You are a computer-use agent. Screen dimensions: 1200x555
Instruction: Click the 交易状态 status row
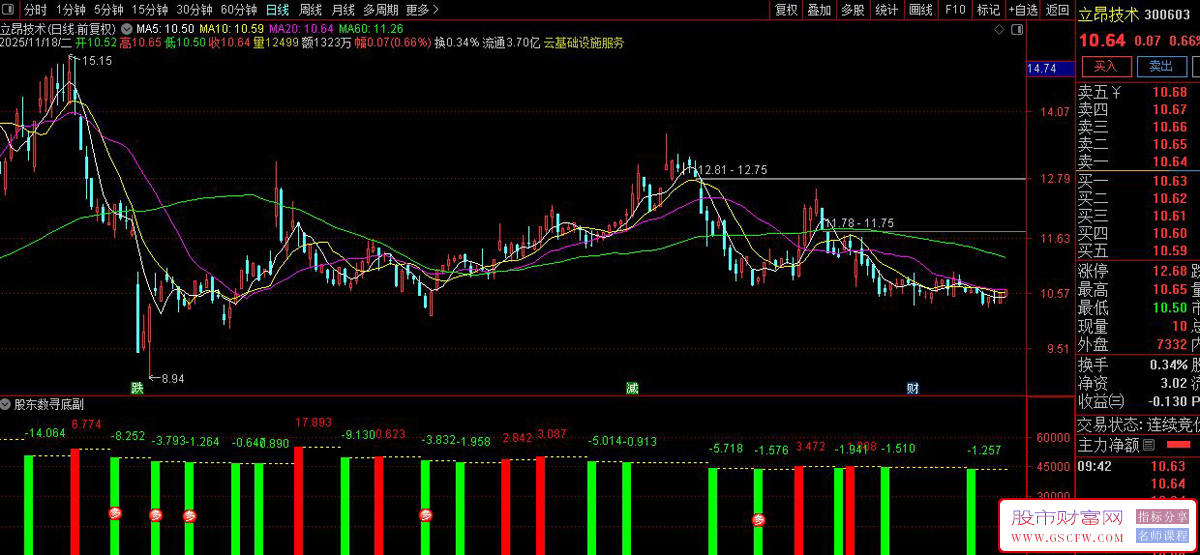[1138, 424]
